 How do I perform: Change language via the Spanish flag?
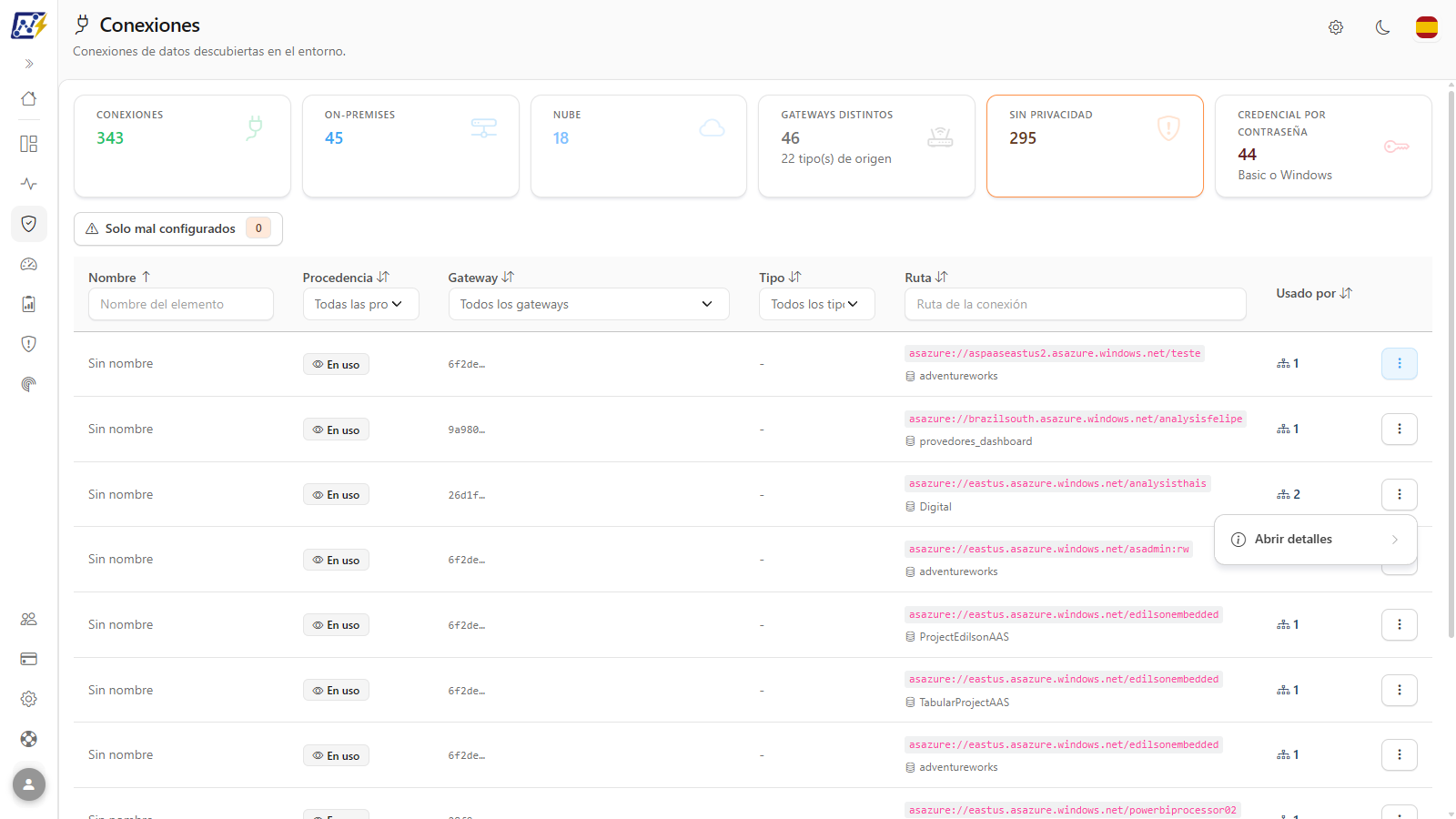coord(1427,27)
